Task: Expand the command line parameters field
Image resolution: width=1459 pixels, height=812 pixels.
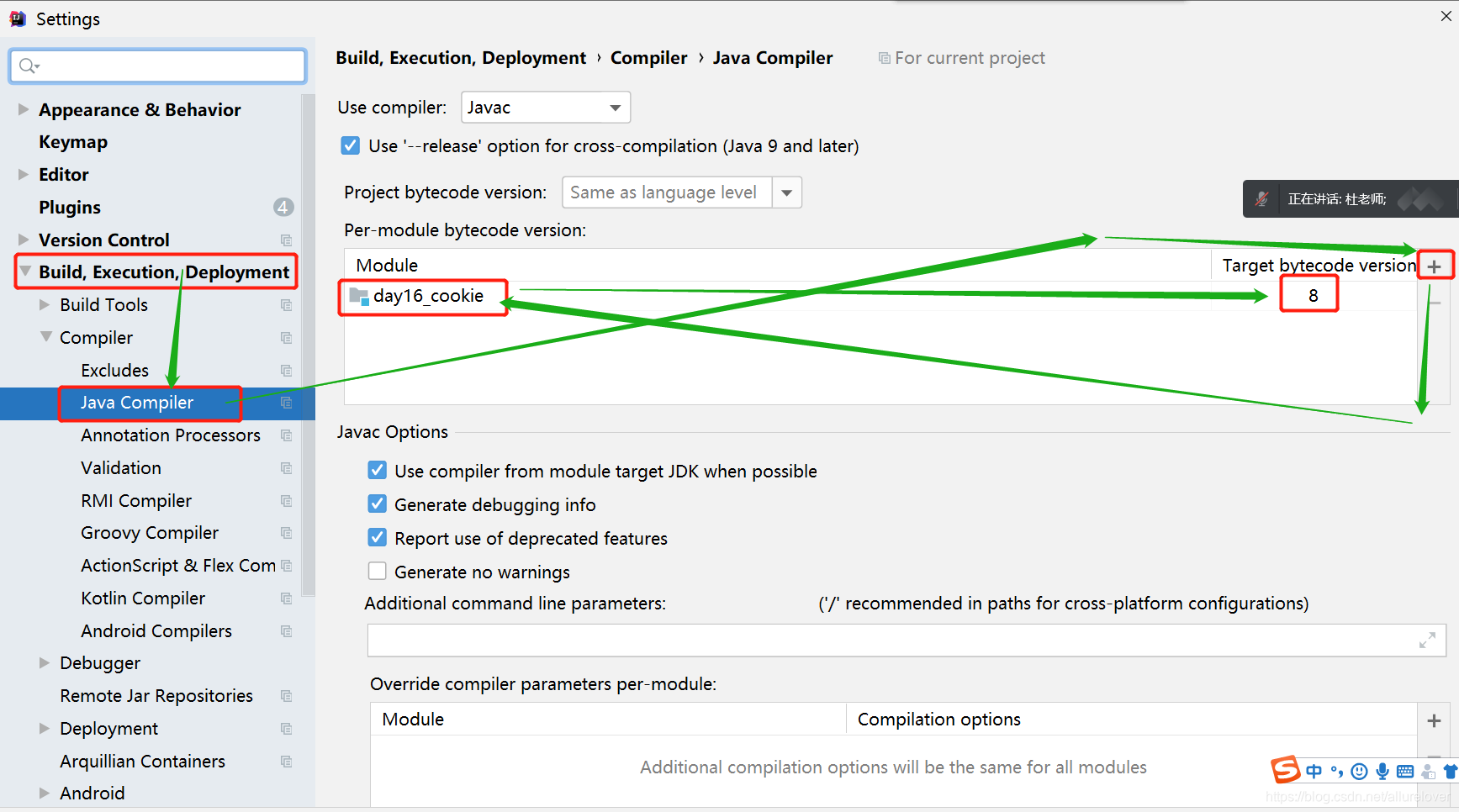Action: [x=1427, y=641]
